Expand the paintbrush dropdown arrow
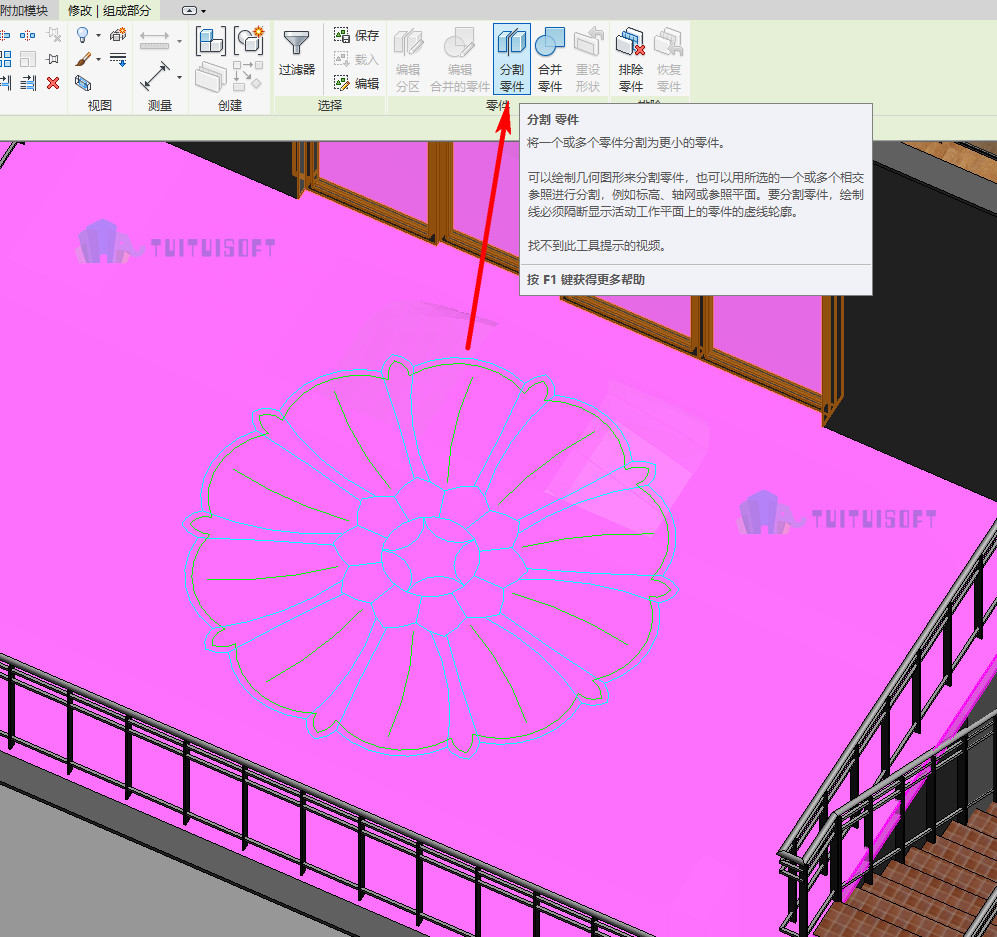 (99, 60)
